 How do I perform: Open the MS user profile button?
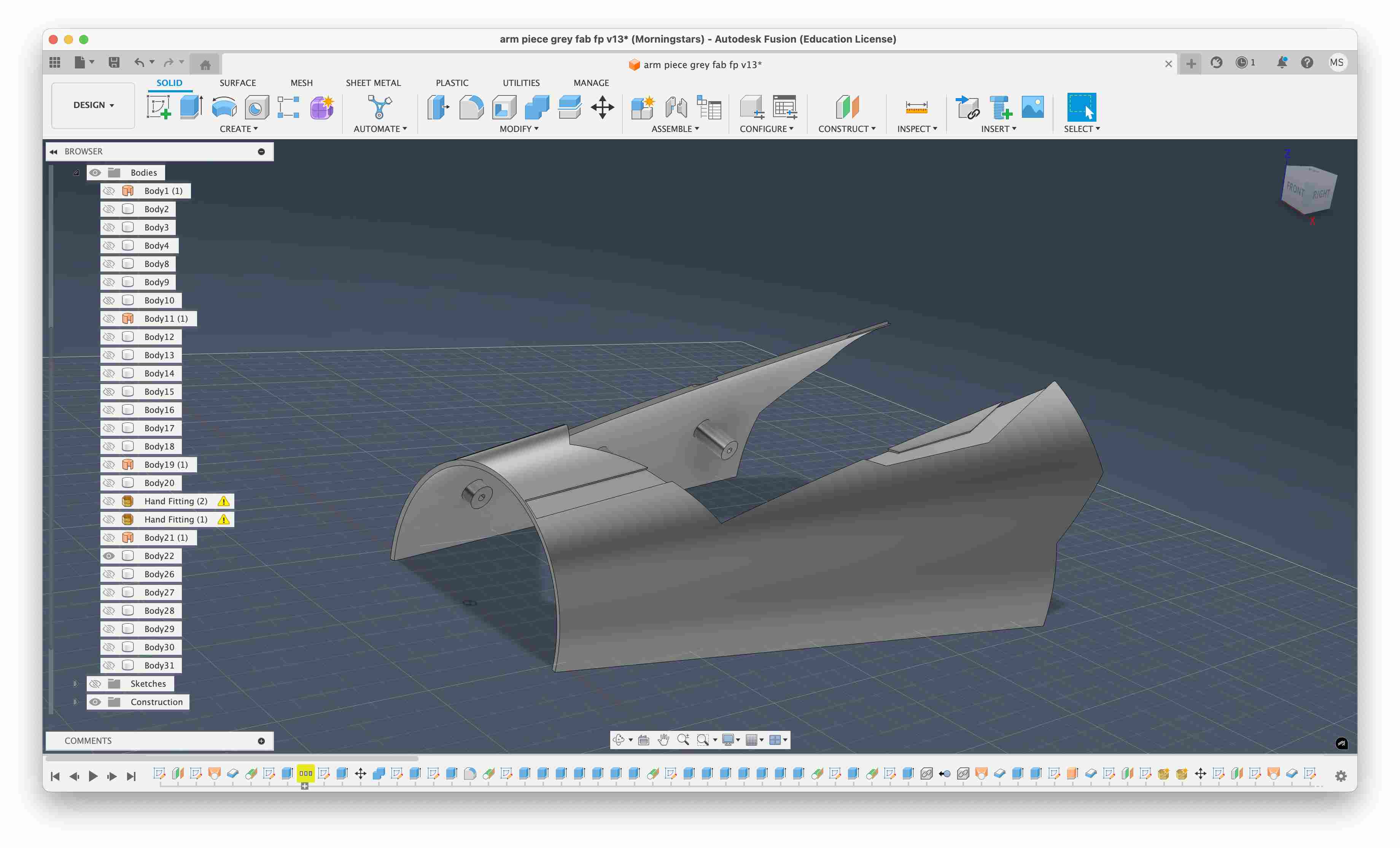(1337, 62)
